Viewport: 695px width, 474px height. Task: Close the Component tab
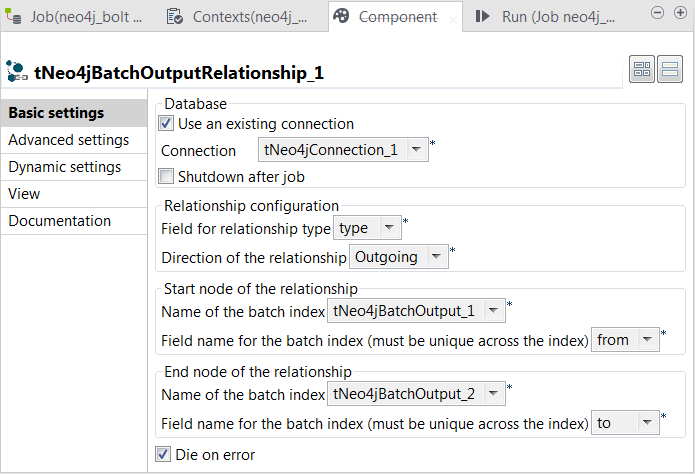(453, 19)
